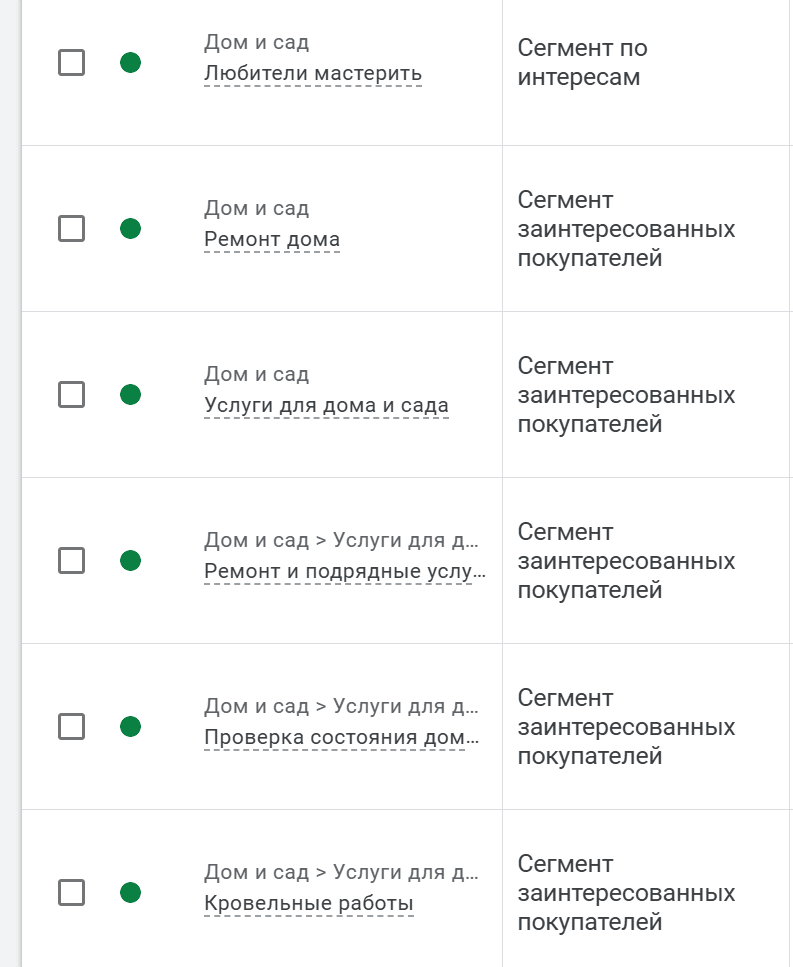The width and height of the screenshot is (793, 967).
Task: Open the Кровельные работы segment link
Action: click(x=308, y=903)
